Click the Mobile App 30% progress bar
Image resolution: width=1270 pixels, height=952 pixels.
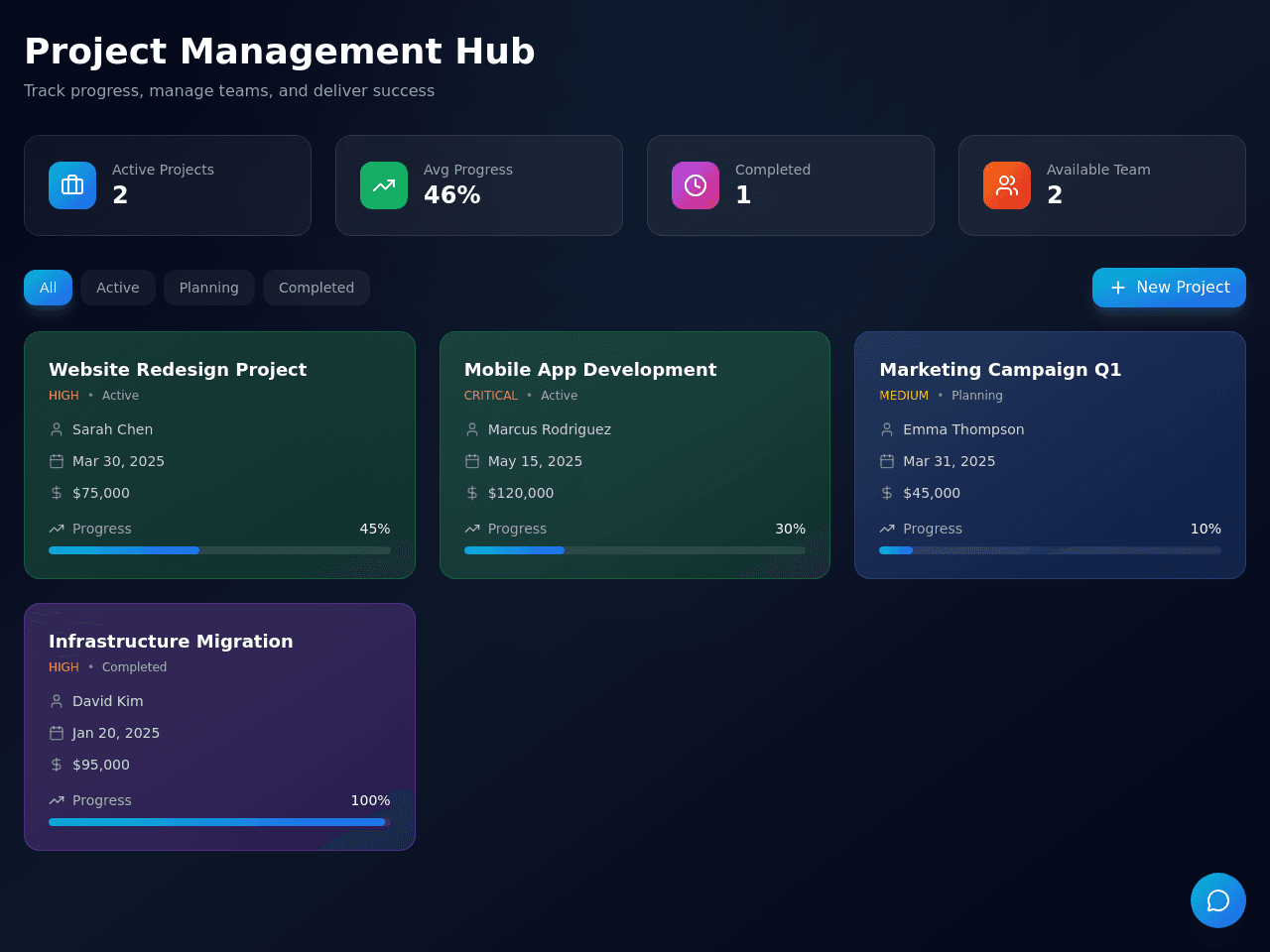coord(635,550)
